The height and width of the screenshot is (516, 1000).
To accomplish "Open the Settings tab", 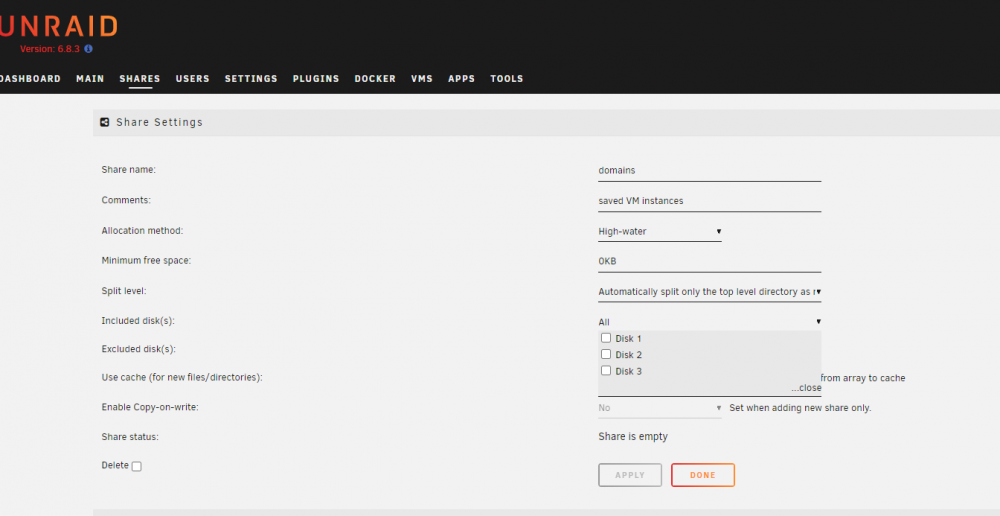I will 251,78.
